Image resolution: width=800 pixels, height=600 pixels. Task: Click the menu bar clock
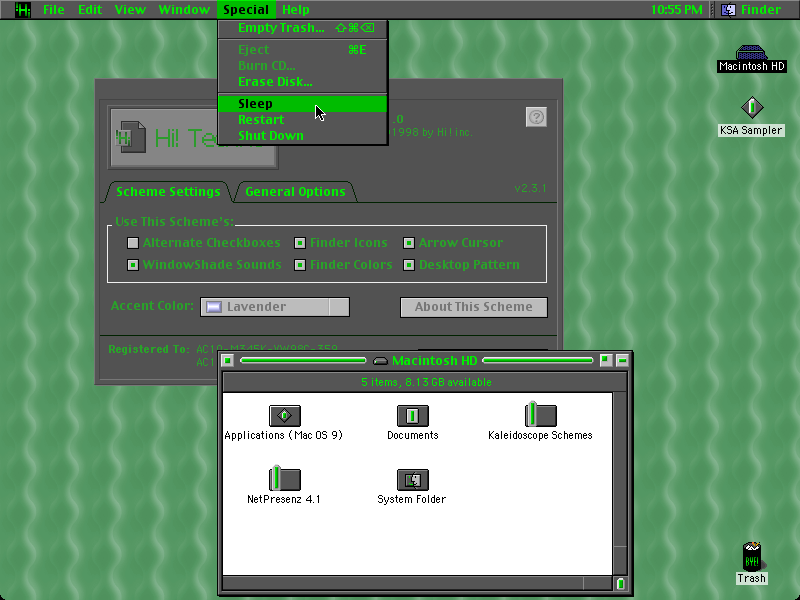click(677, 9)
